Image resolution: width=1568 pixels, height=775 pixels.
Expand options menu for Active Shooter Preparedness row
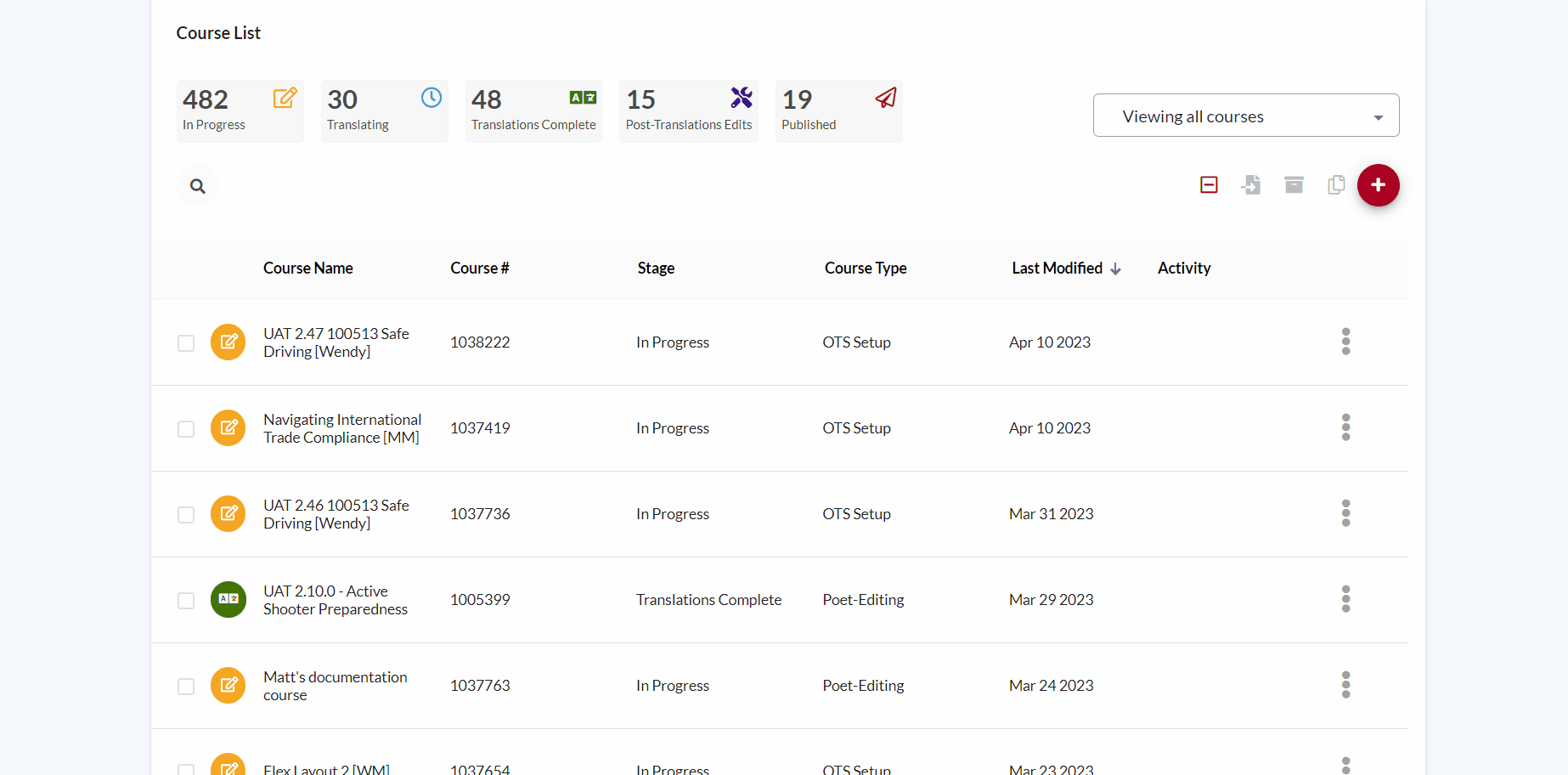pos(1345,599)
